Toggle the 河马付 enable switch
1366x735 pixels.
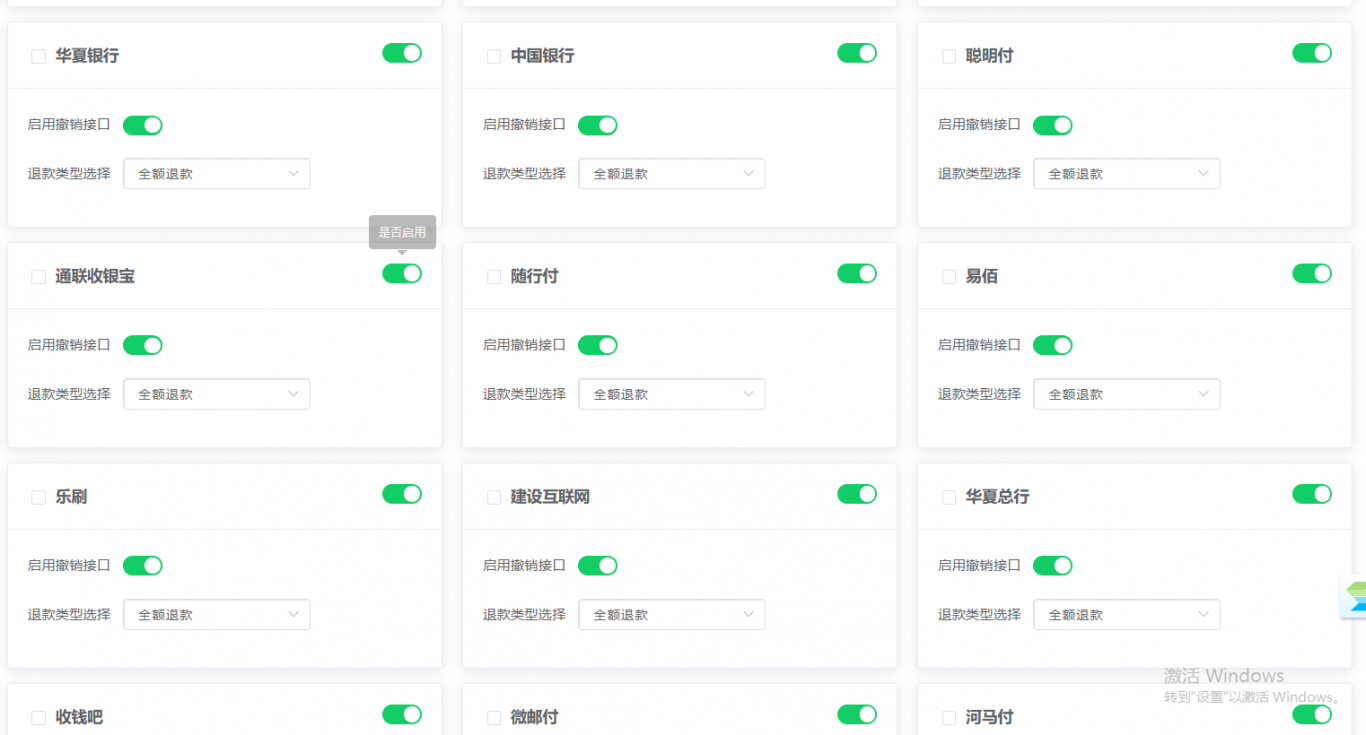[x=1312, y=714]
